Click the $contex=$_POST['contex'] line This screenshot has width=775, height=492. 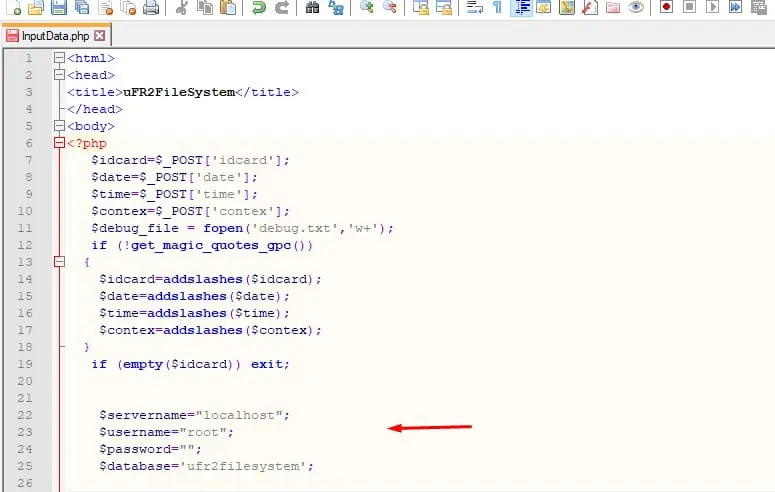click(190, 211)
